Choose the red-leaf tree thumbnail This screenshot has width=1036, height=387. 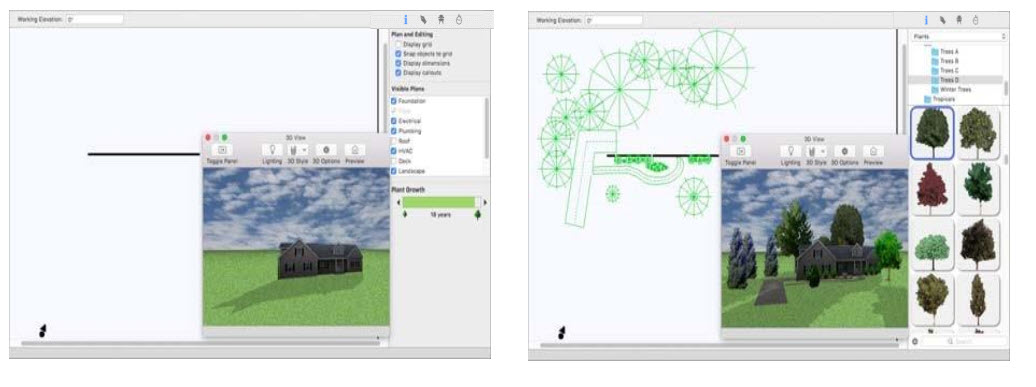point(932,189)
